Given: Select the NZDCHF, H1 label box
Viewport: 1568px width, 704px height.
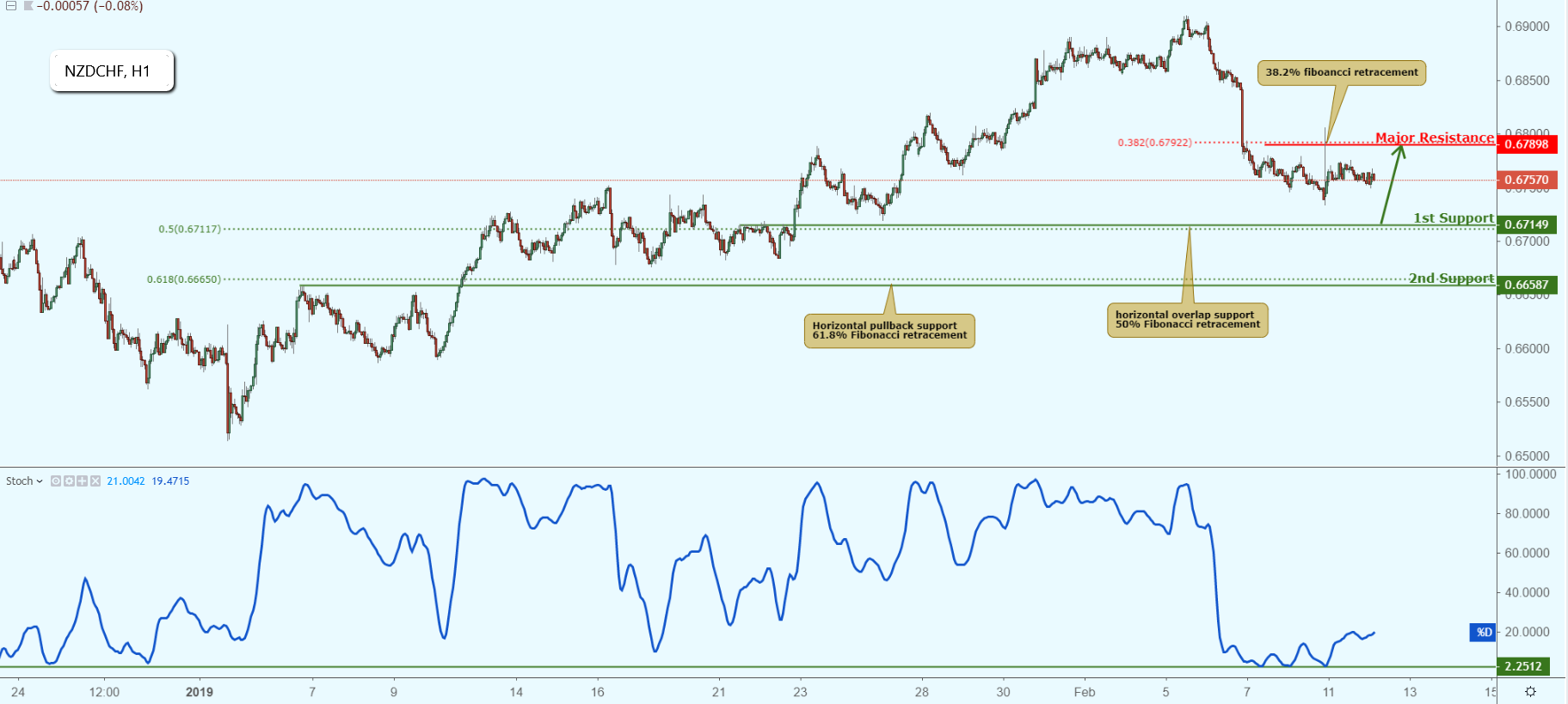Looking at the screenshot, I should tap(112, 71).
